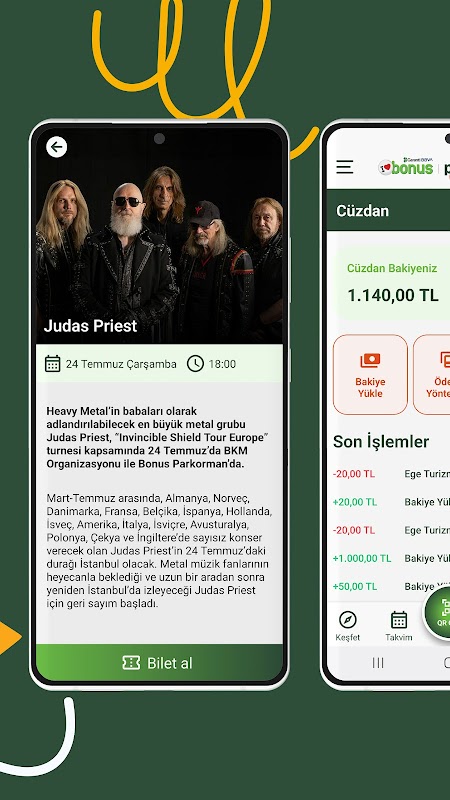Tap the ticket icon in Bilet al
Viewport: 450px width, 800px height.
(131, 663)
